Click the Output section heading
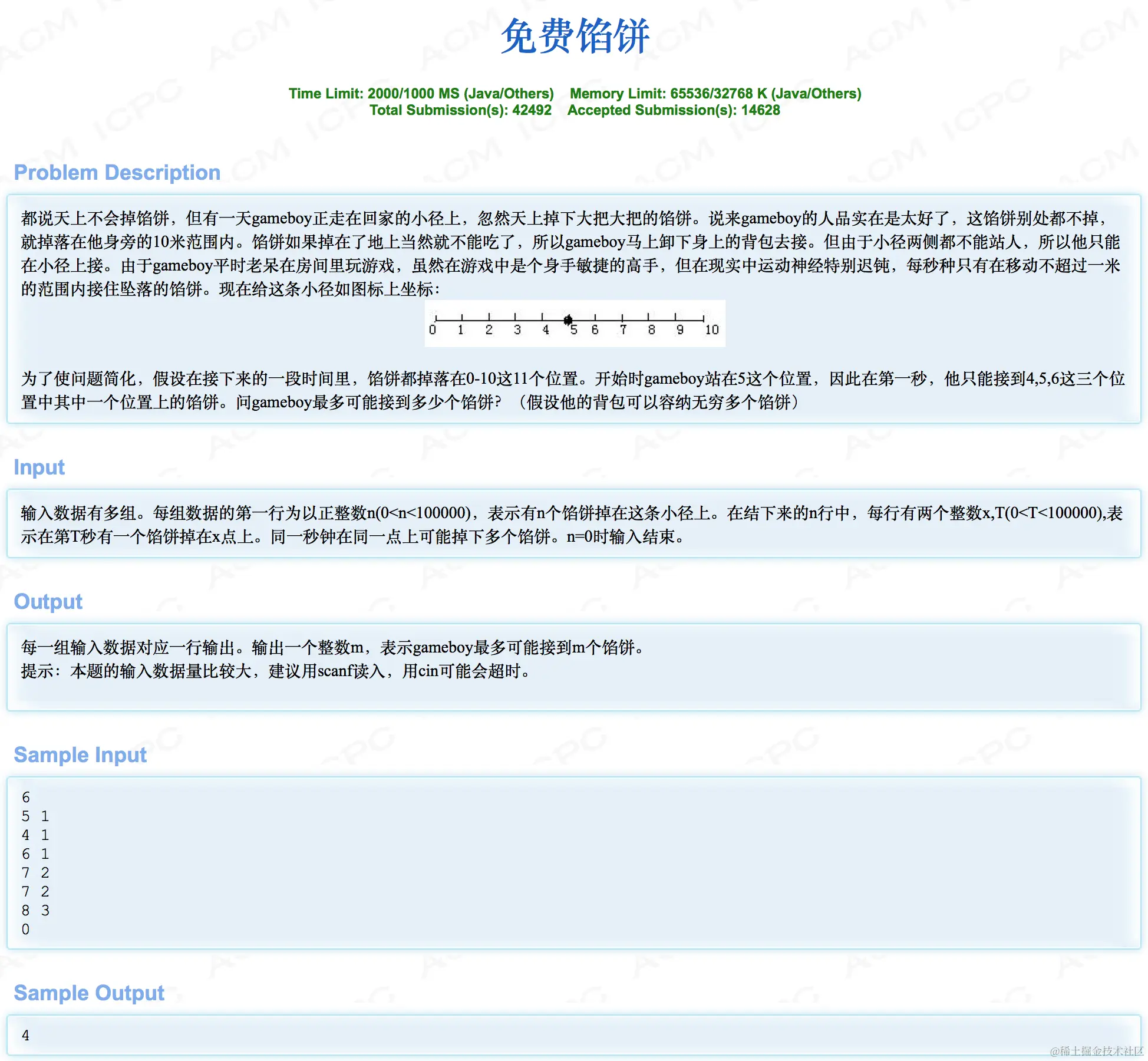The width and height of the screenshot is (1148, 1061). pos(48,601)
